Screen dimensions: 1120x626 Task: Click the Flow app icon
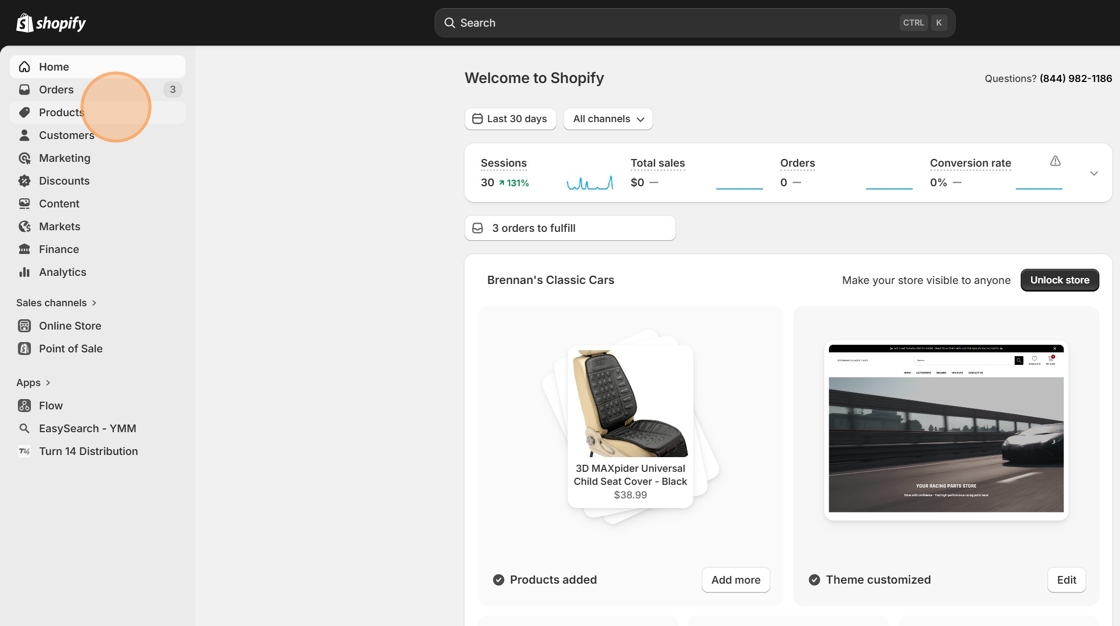pos(24,406)
